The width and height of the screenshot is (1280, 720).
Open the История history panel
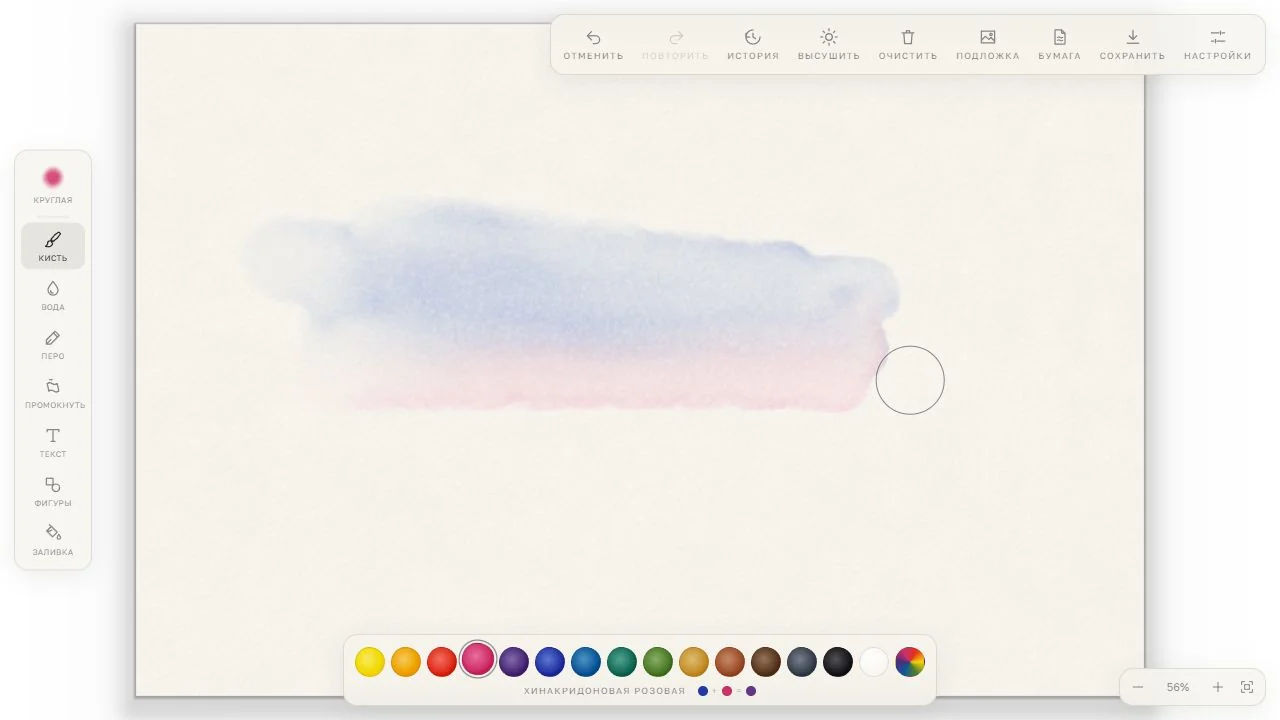point(753,45)
